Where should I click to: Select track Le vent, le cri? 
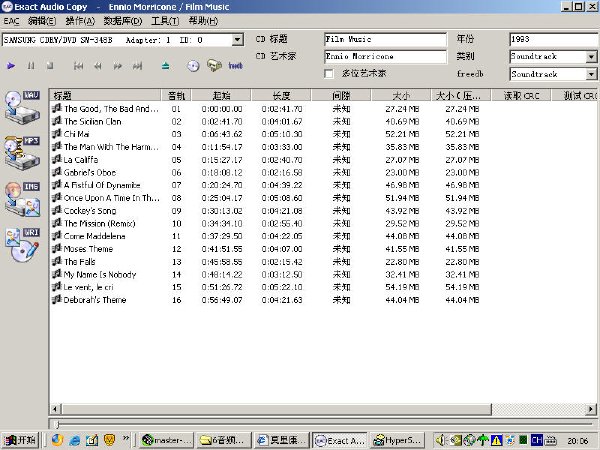[x=88, y=287]
